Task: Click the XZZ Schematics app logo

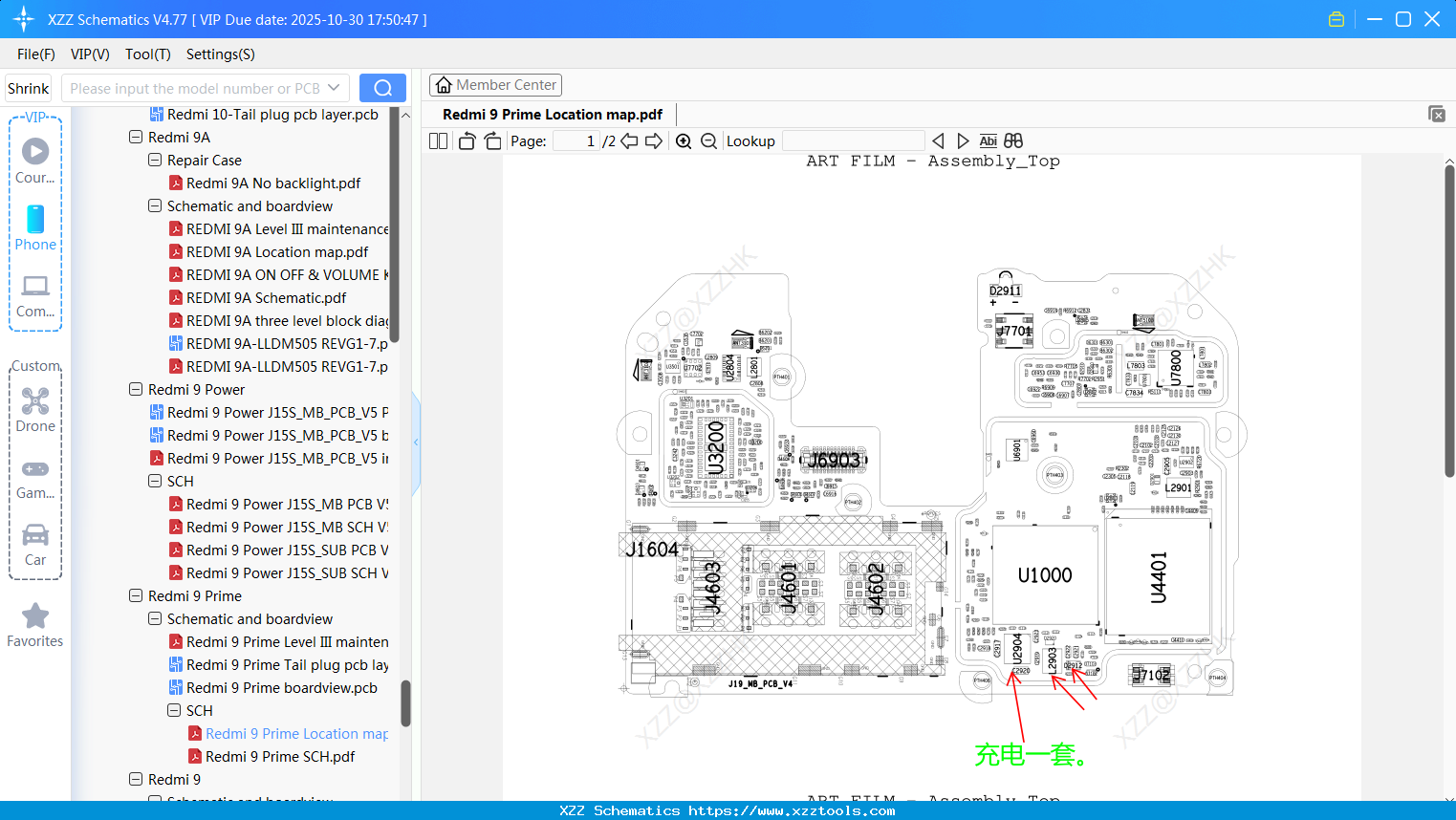Action: [24, 19]
